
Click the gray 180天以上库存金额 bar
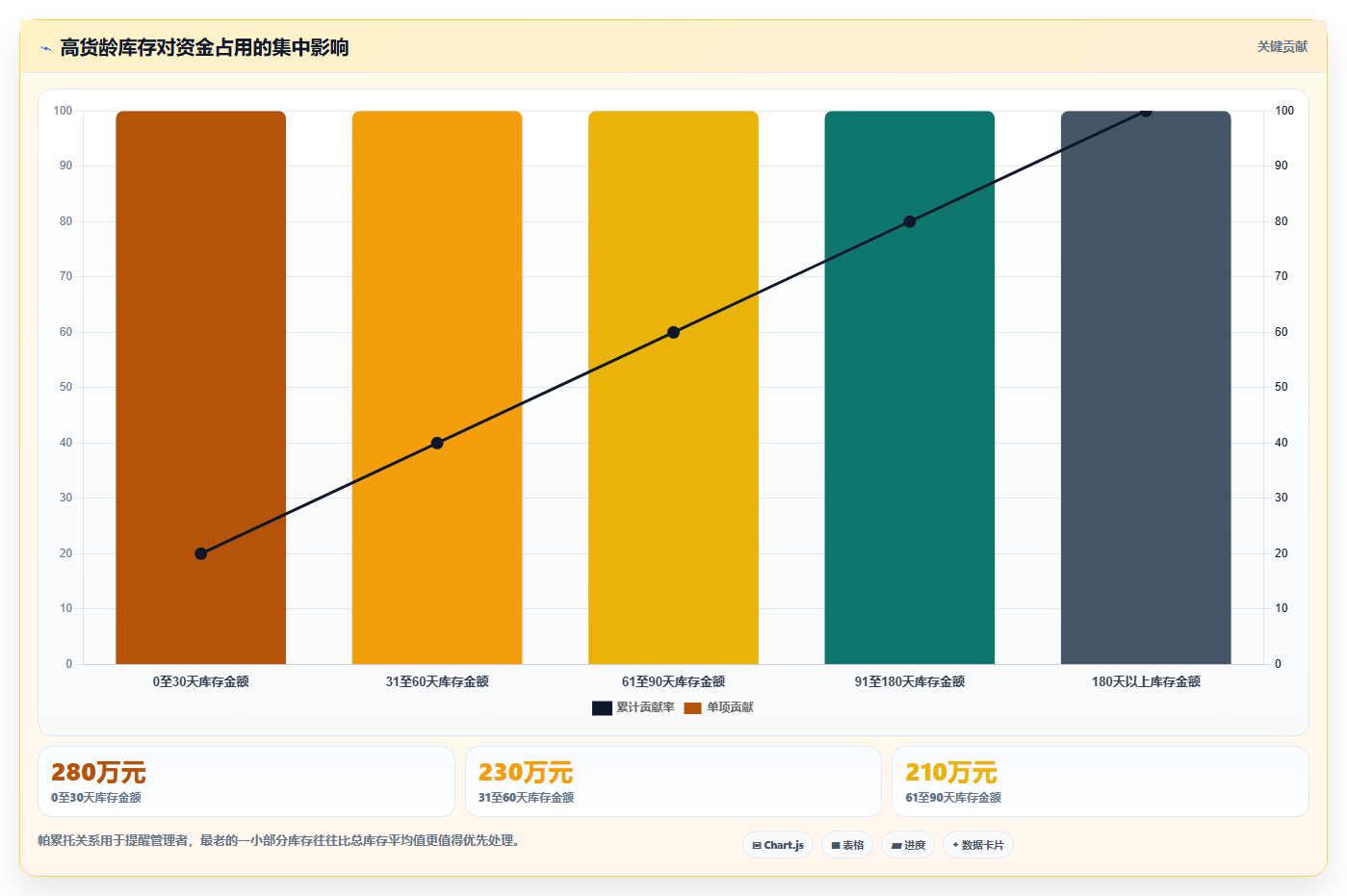click(x=1146, y=387)
